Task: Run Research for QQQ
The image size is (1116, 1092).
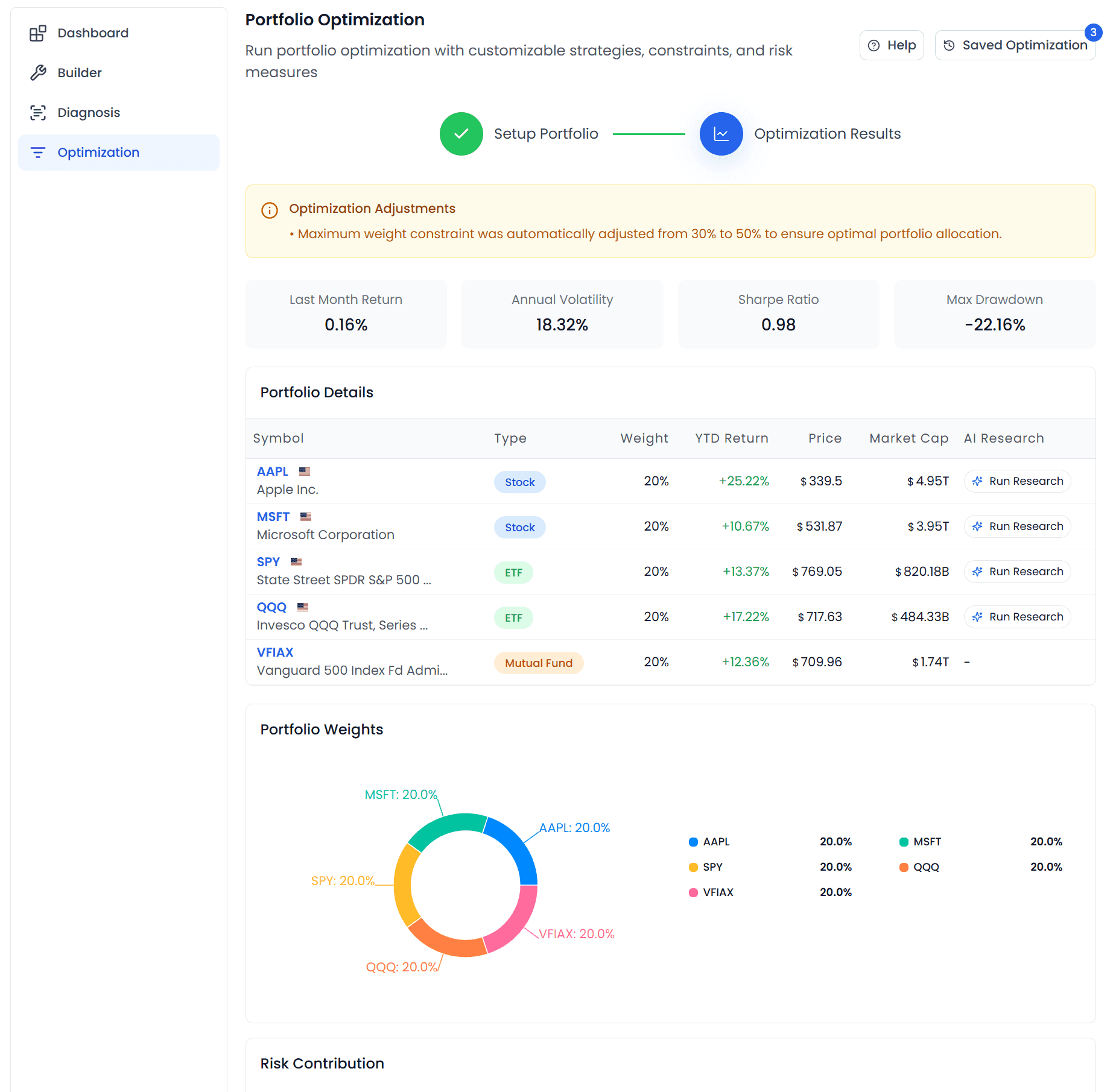Action: tap(1018, 617)
